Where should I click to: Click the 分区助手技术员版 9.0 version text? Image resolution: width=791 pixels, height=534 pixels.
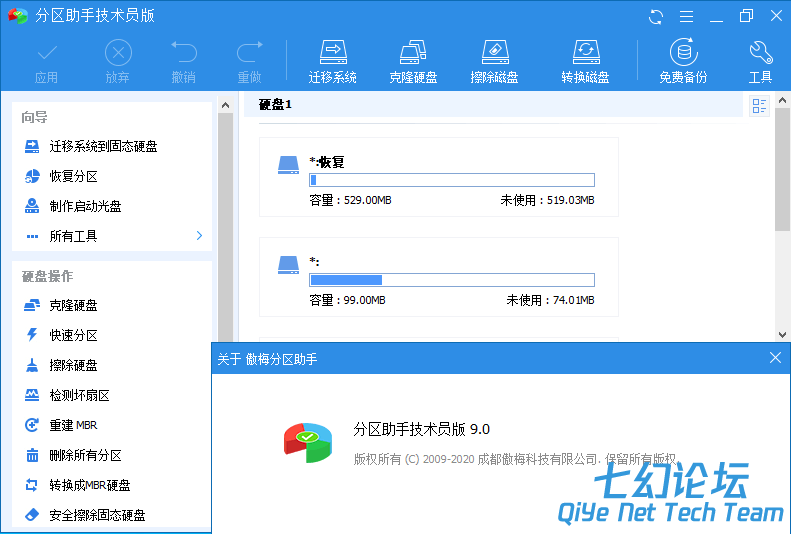(422, 429)
